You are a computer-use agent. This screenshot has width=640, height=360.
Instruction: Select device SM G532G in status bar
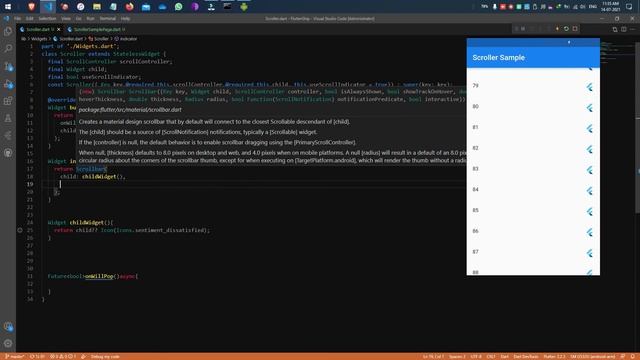tap(593, 356)
